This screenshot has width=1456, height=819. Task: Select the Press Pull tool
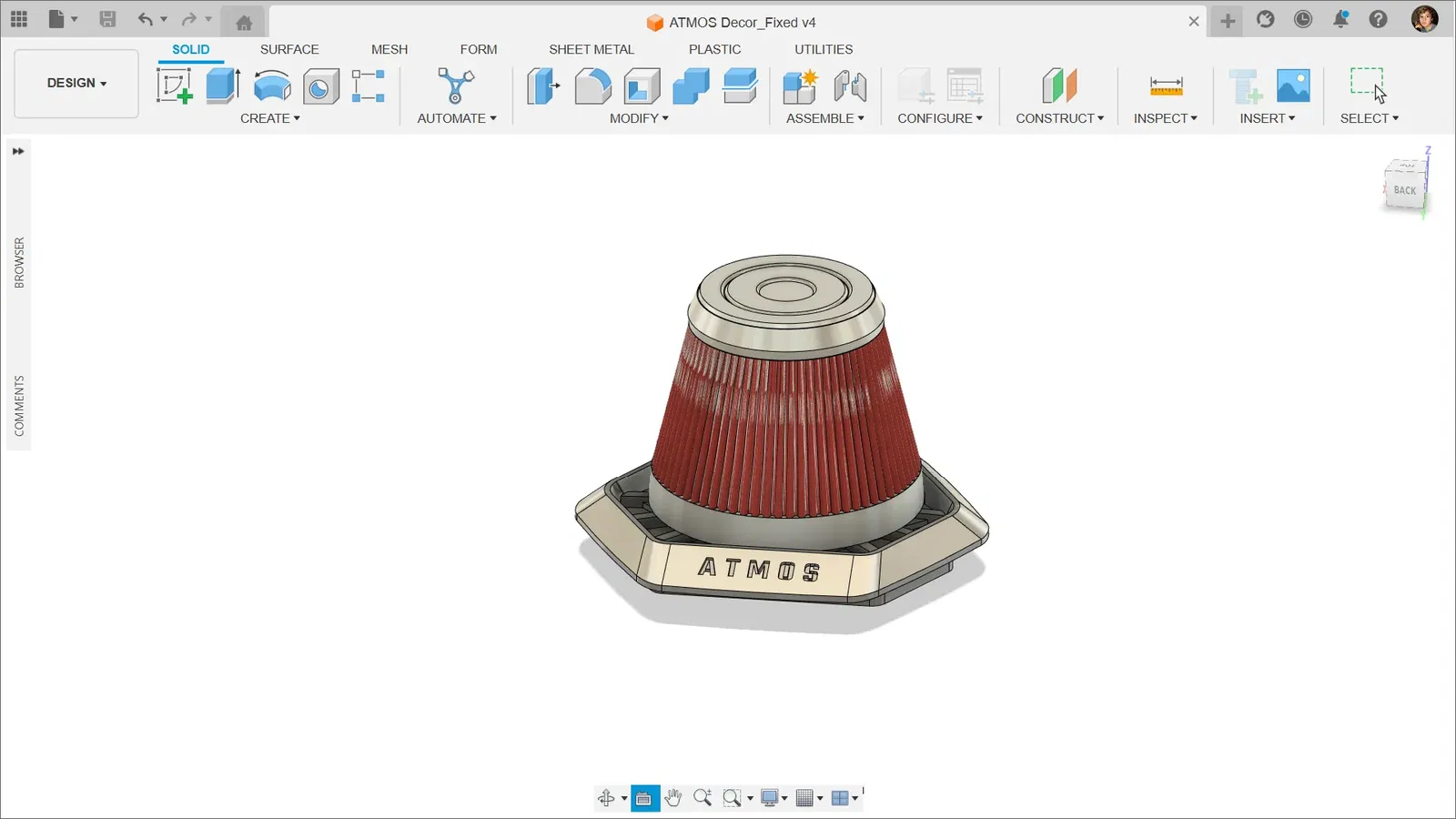pos(543,86)
